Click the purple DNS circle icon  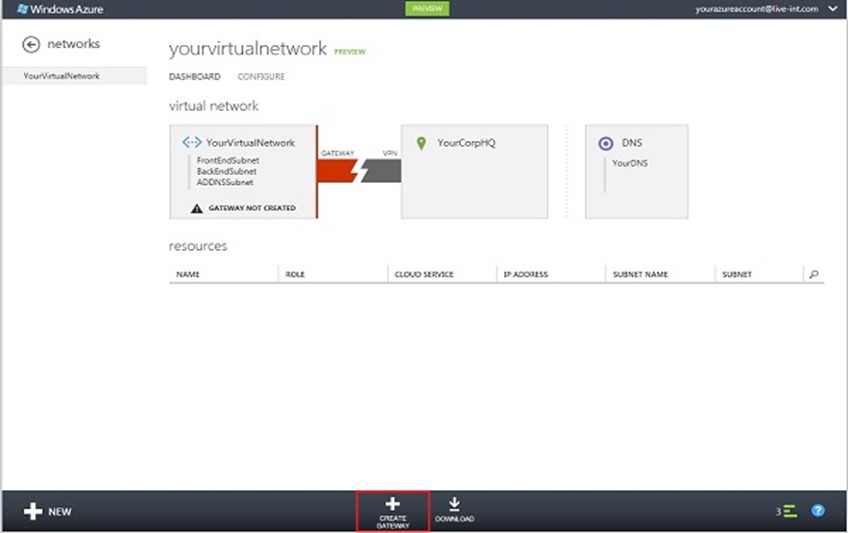606,143
